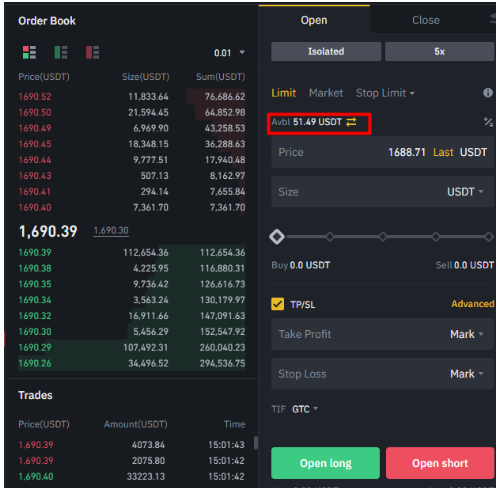Click the Open short button
Screen dimensions: 499x491
(440, 463)
